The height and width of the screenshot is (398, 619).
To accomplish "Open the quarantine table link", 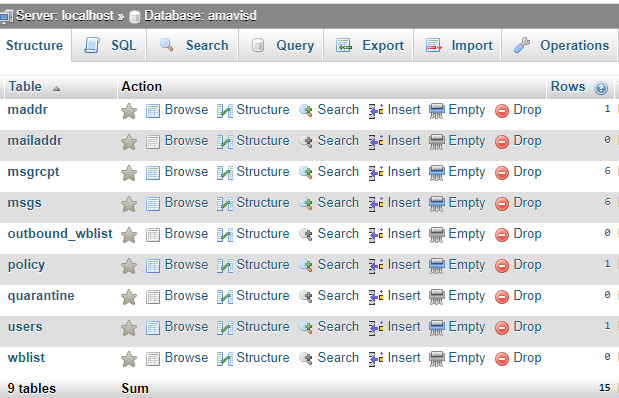I will pyautogui.click(x=41, y=295).
